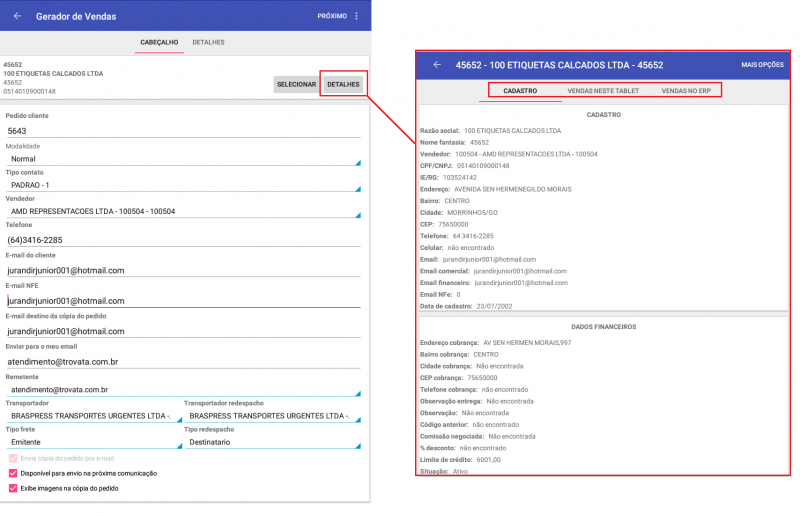
Task: Open the Tipo frete dropdown
Action: pos(93,441)
